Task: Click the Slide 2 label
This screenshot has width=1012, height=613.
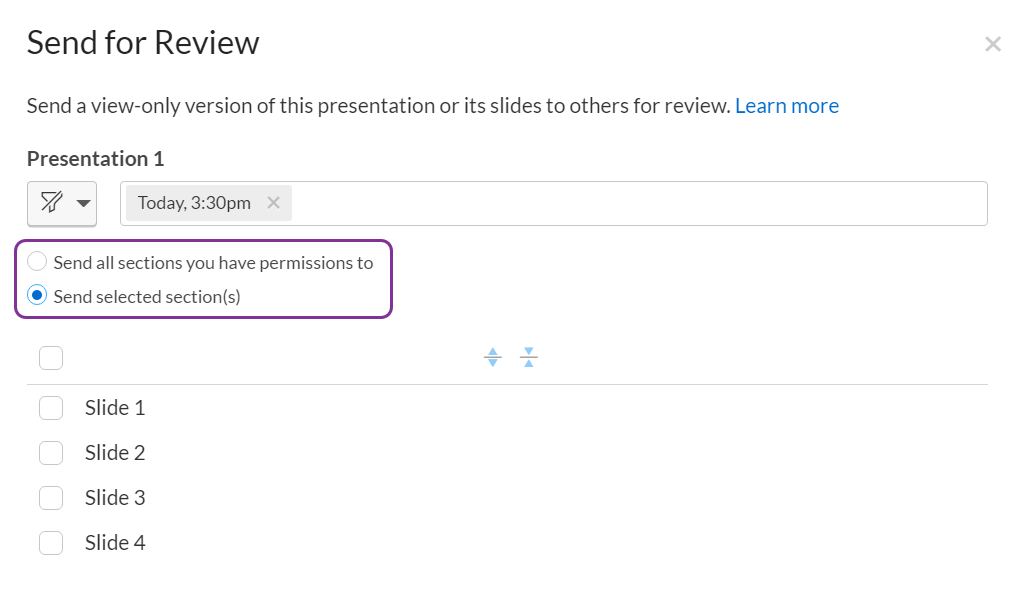Action: (115, 453)
